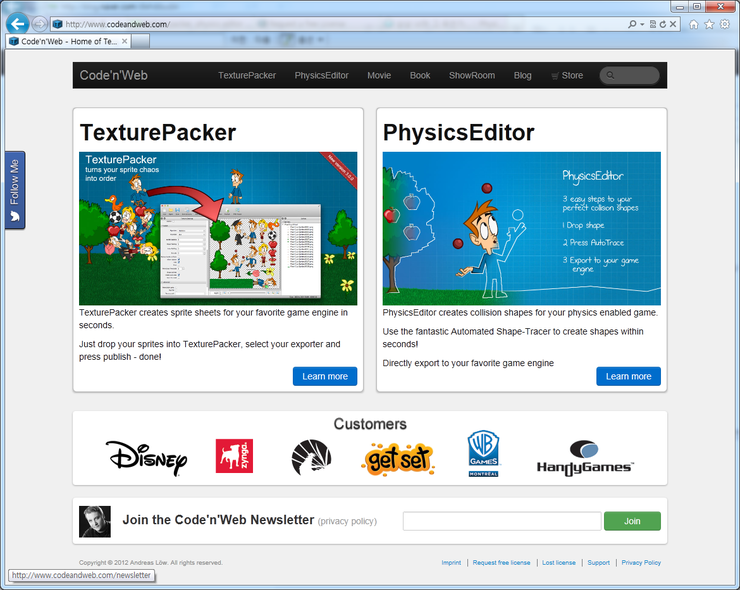Open the Privacy Policy footer link

(x=641, y=563)
